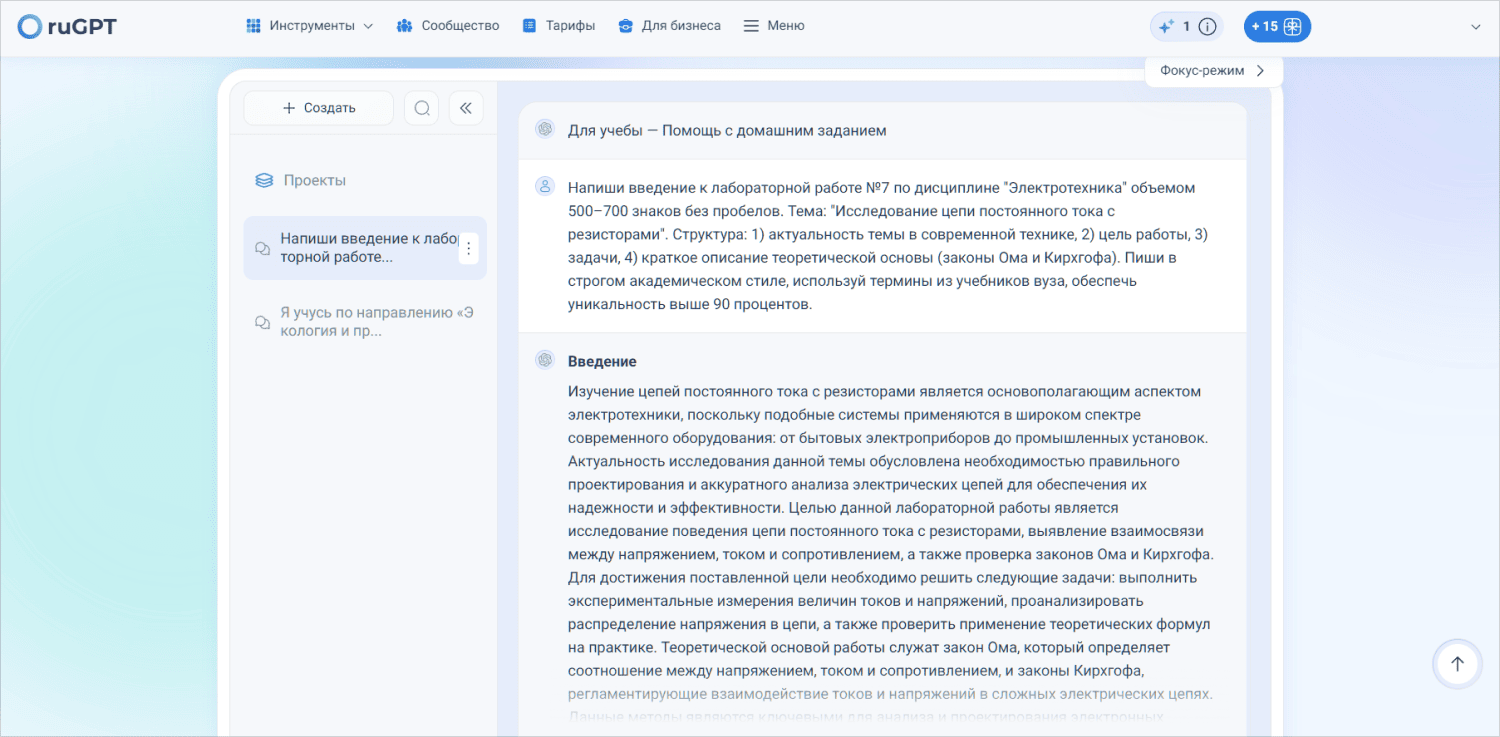Open the Сообщество menu item
This screenshot has height=737, width=1500.
[448, 26]
